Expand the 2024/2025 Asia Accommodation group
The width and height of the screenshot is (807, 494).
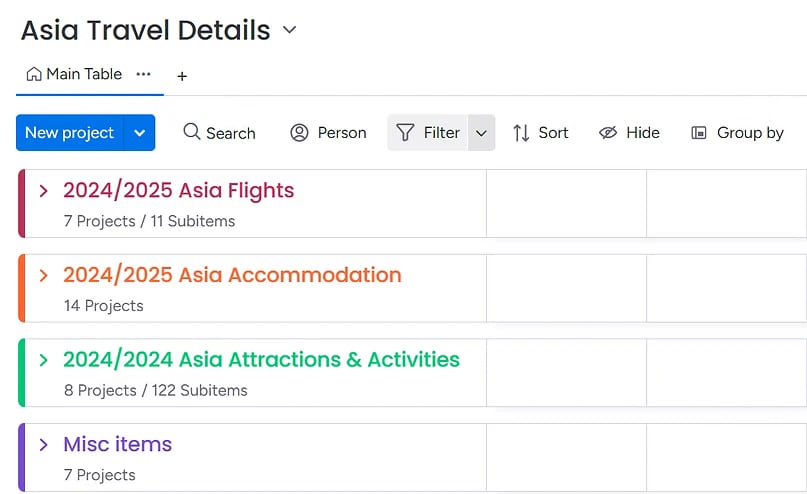click(43, 275)
